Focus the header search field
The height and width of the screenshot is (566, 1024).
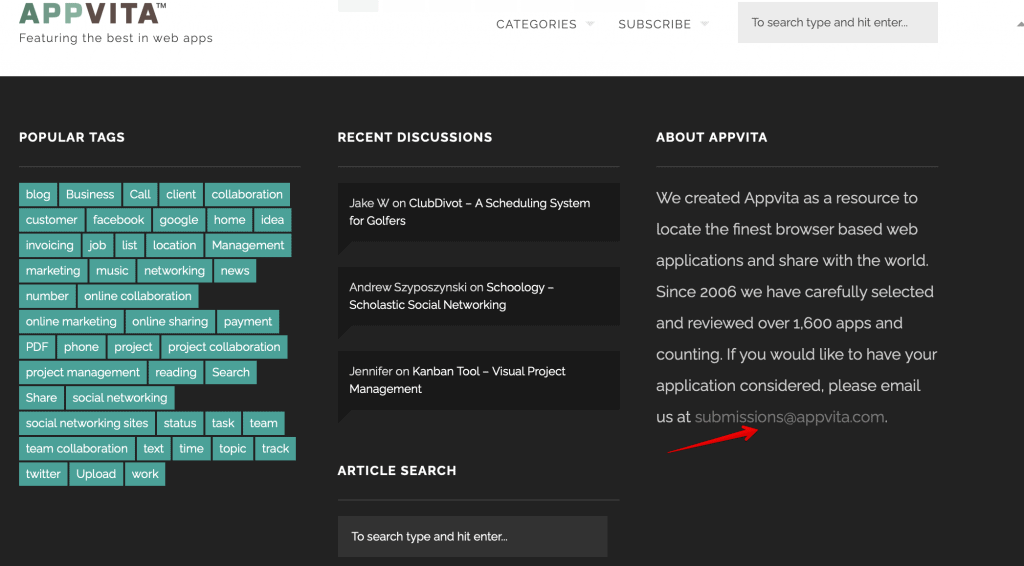(x=838, y=22)
